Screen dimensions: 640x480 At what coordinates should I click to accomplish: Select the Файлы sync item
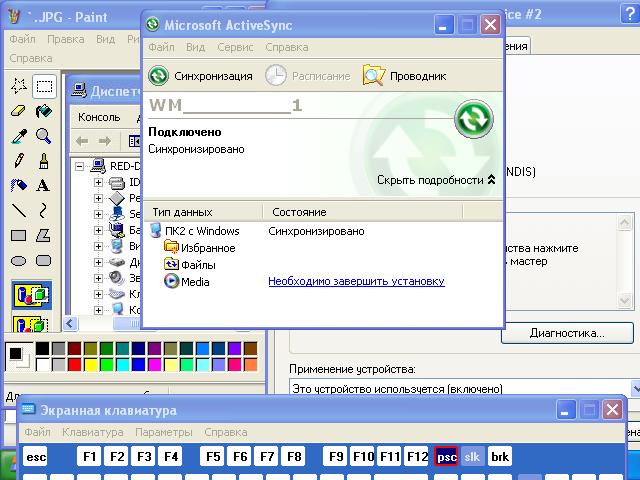click(190, 265)
